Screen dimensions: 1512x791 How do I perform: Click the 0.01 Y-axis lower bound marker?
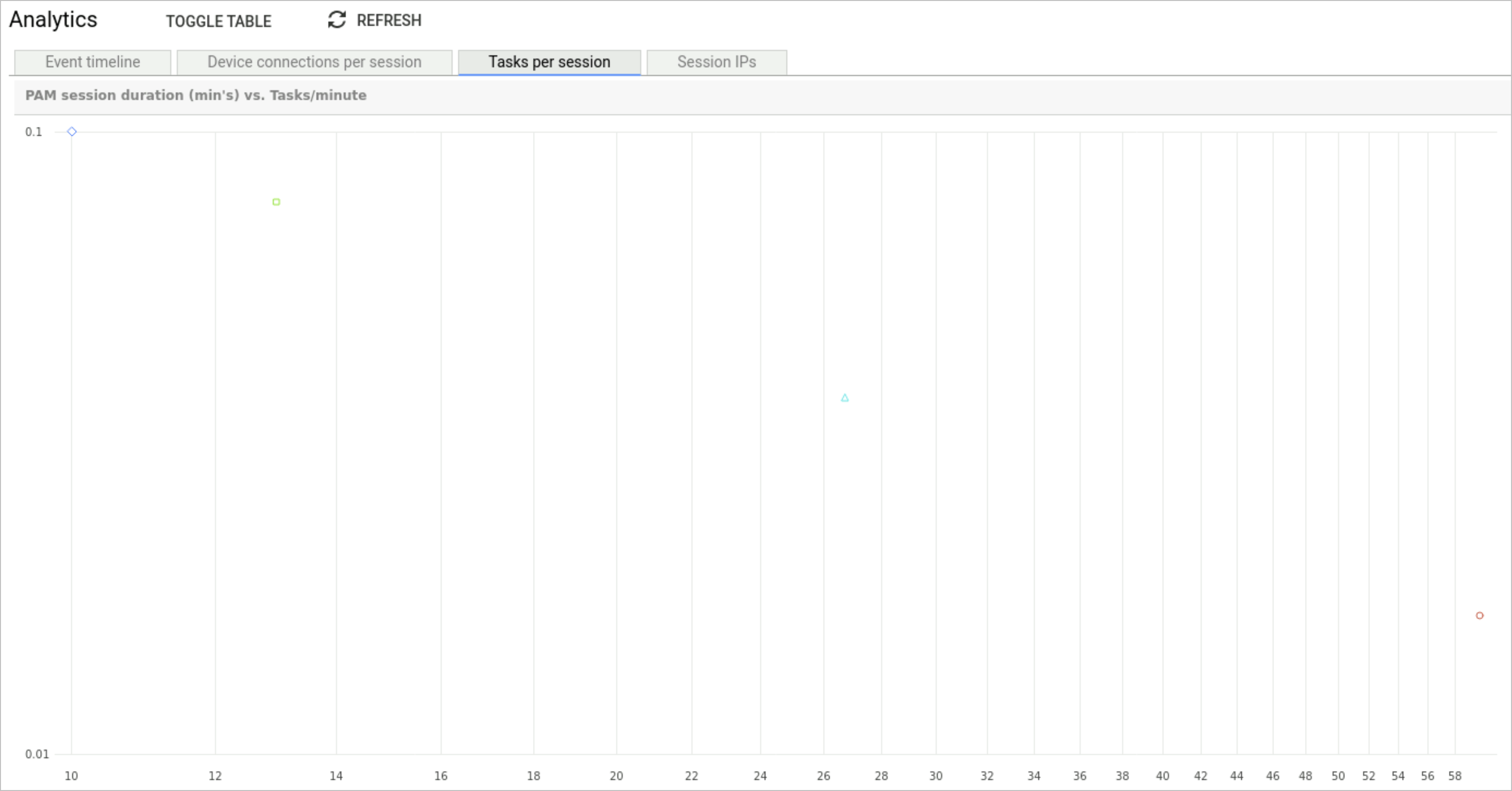[x=35, y=754]
